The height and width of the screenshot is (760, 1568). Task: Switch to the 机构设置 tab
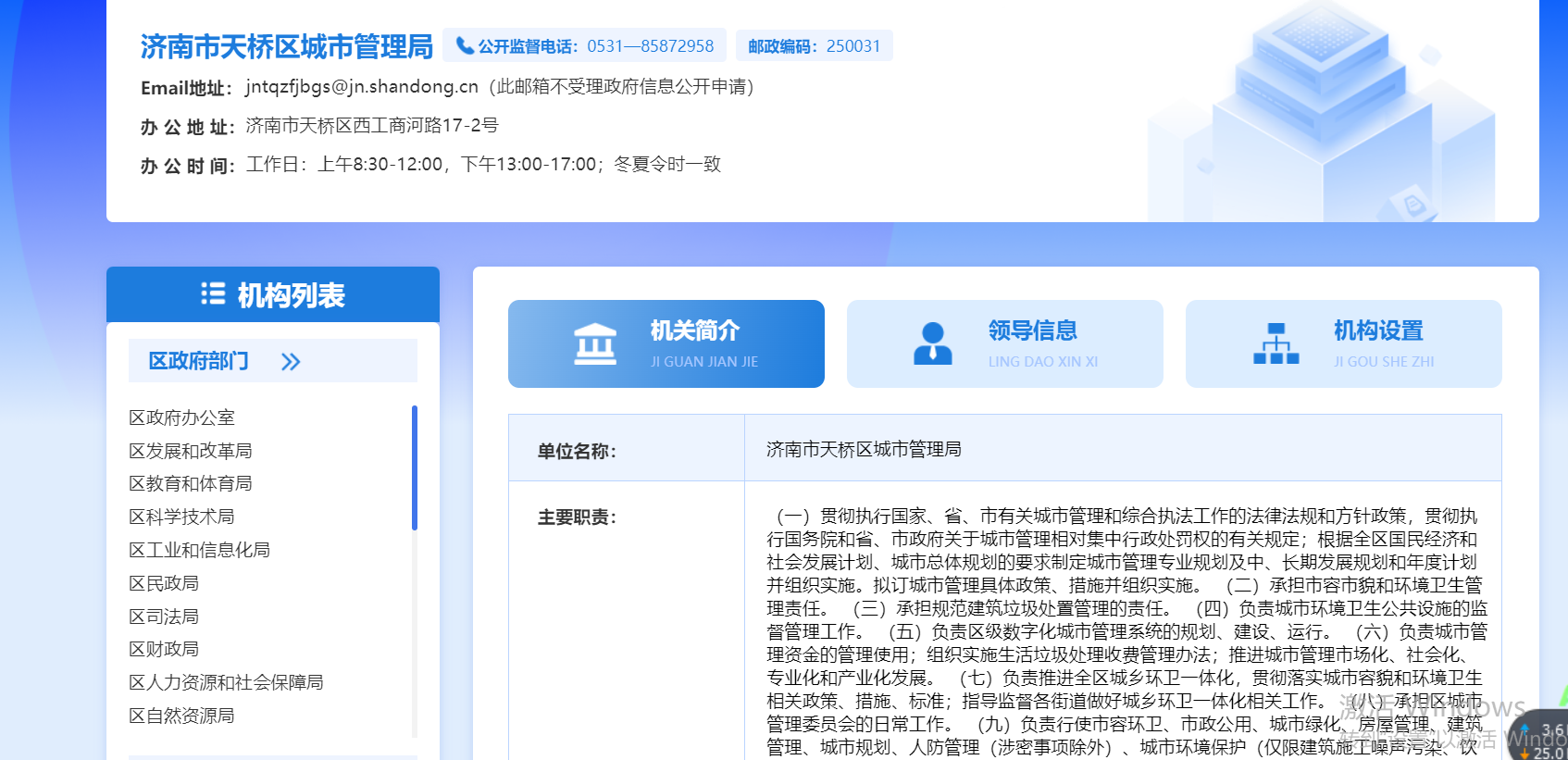(1344, 343)
